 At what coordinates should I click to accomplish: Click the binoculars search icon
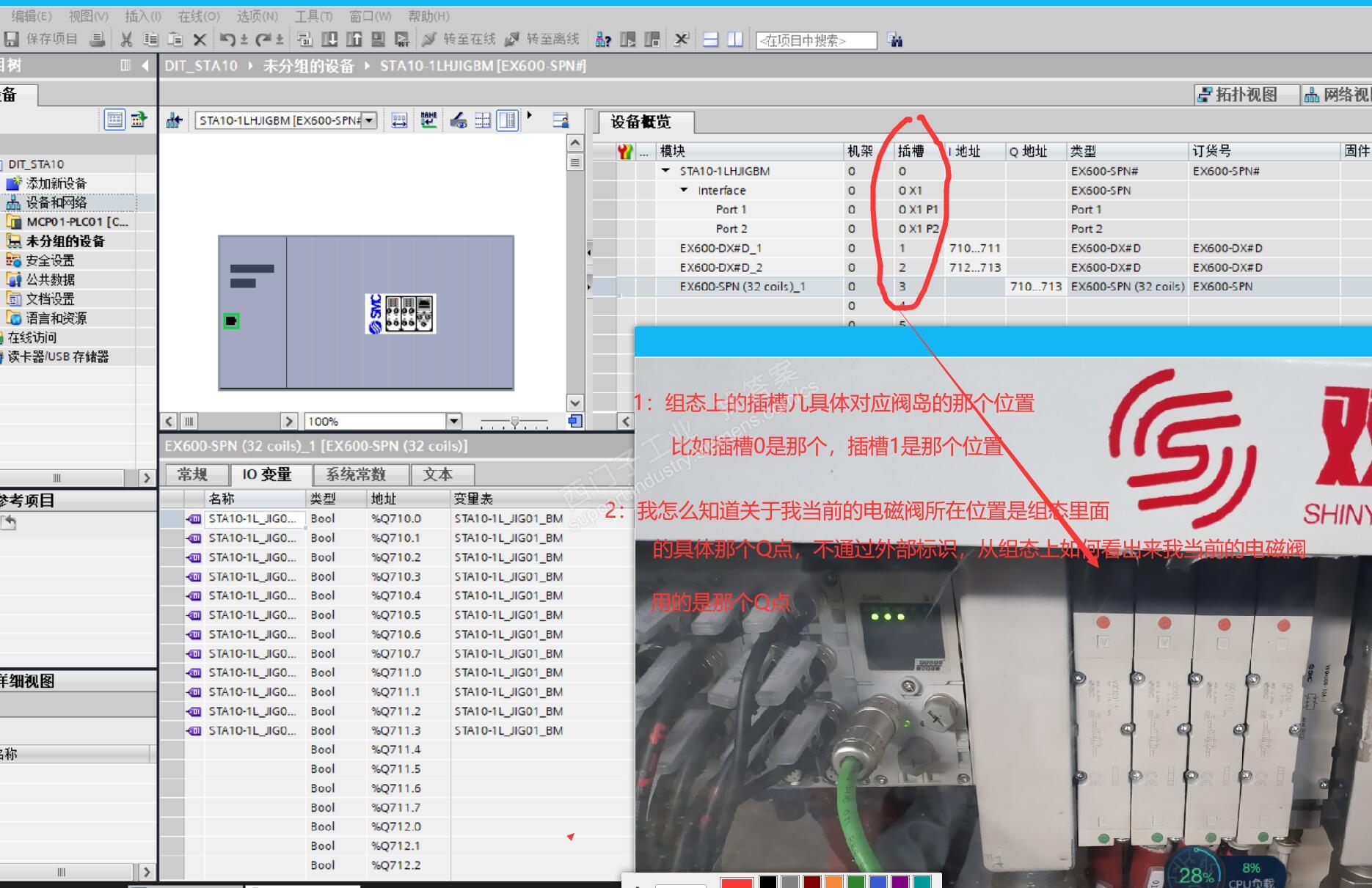(x=895, y=40)
